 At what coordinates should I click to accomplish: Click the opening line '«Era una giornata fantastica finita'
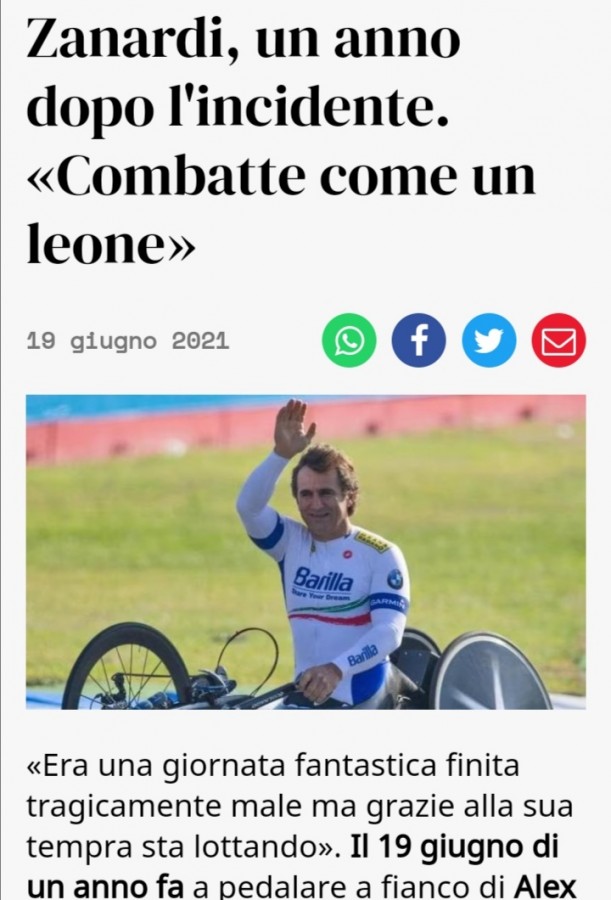[273, 766]
